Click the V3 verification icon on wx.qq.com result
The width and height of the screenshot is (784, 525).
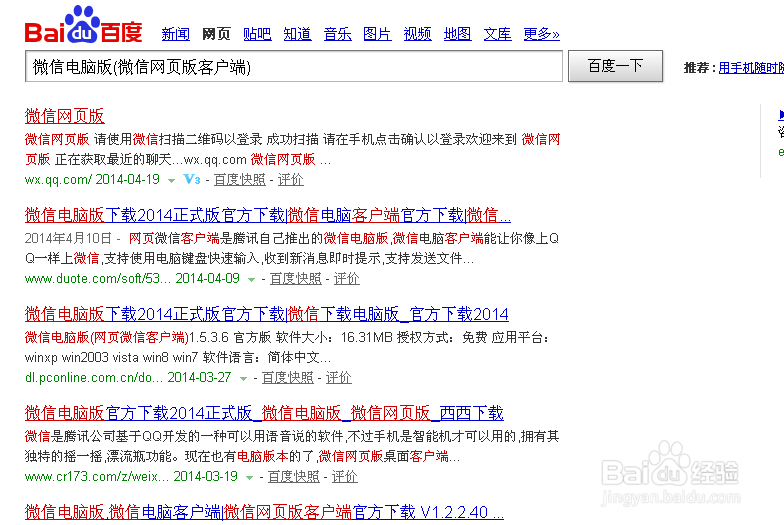click(x=192, y=179)
